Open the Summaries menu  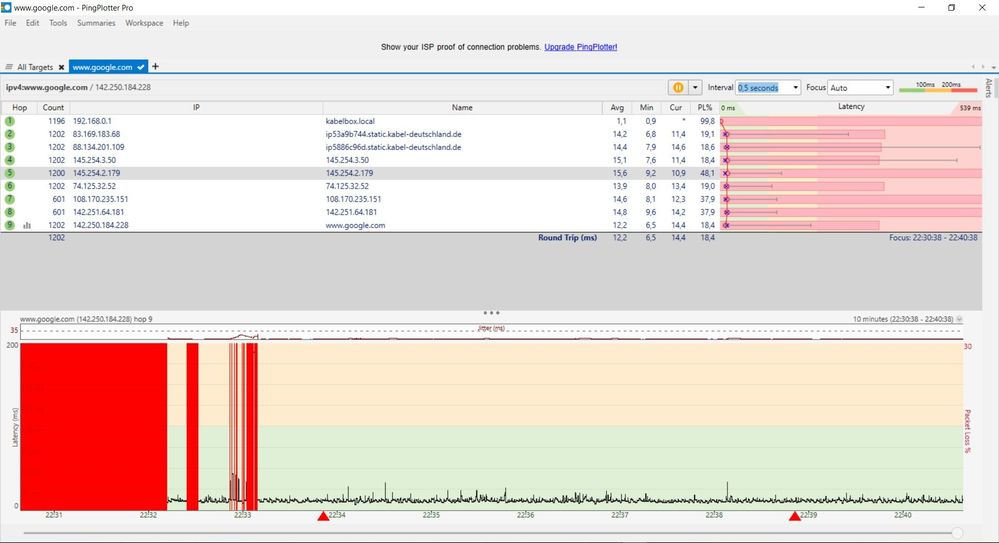[x=96, y=23]
